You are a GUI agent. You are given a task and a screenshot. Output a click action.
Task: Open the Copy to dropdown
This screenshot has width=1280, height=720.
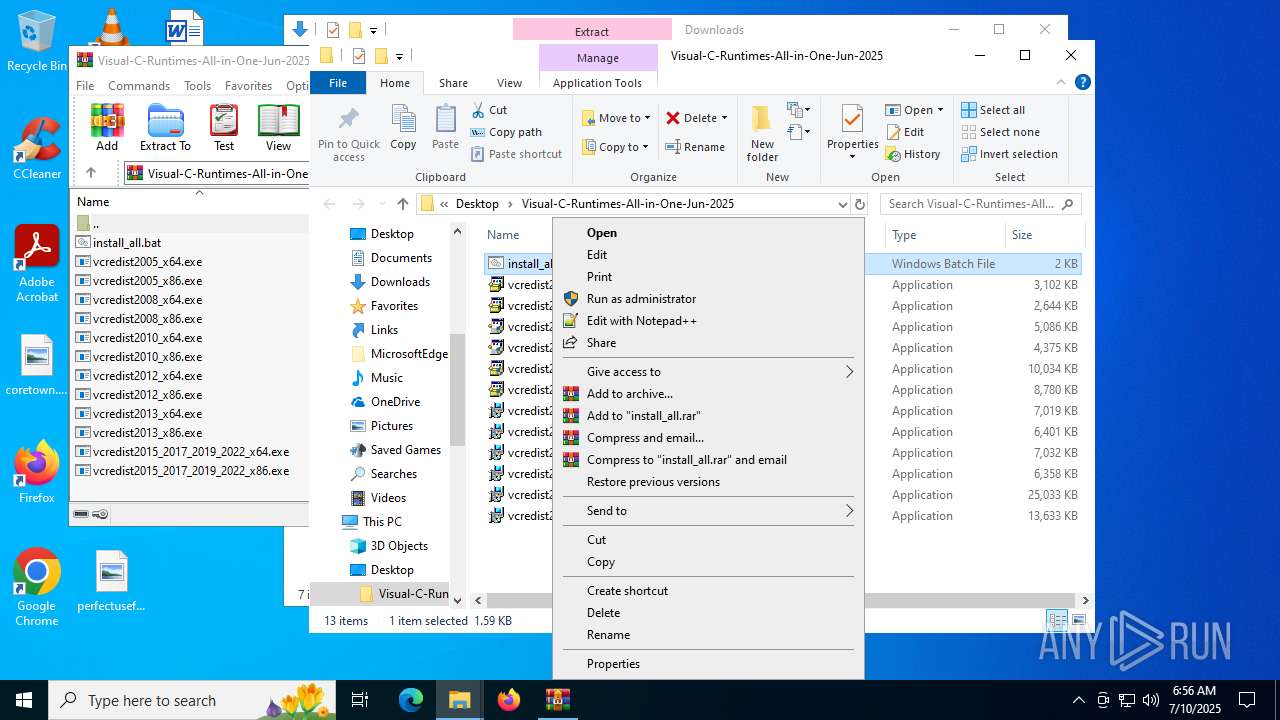click(617, 147)
